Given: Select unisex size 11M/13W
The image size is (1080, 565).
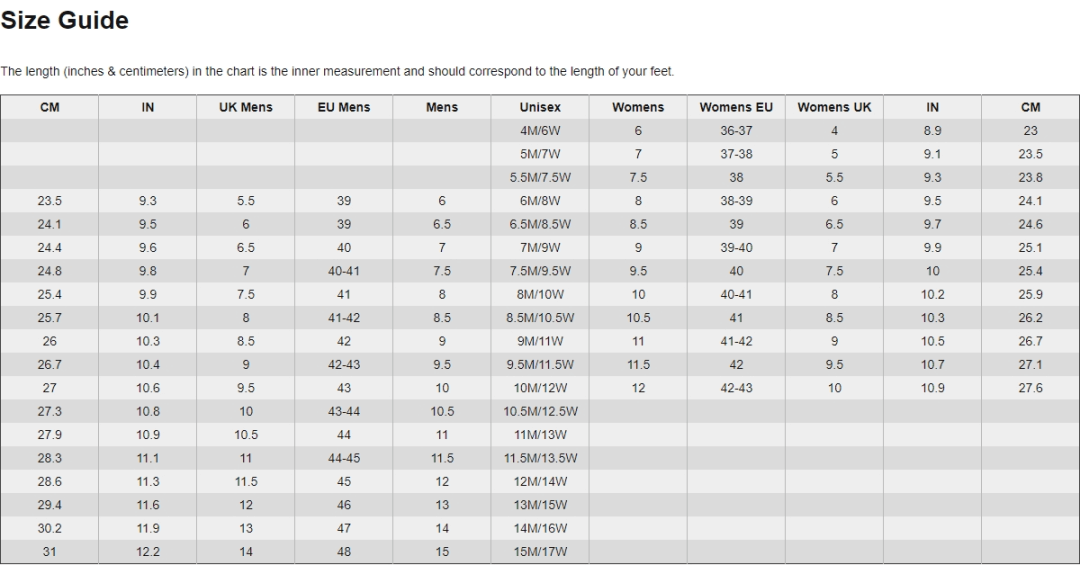Looking at the screenshot, I should point(540,435).
